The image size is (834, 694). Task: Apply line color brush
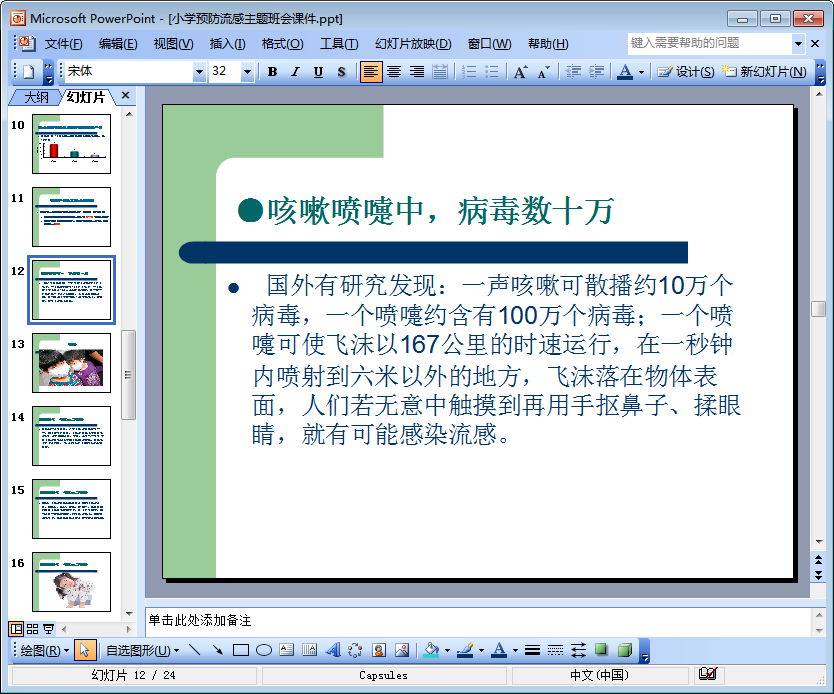coord(465,650)
